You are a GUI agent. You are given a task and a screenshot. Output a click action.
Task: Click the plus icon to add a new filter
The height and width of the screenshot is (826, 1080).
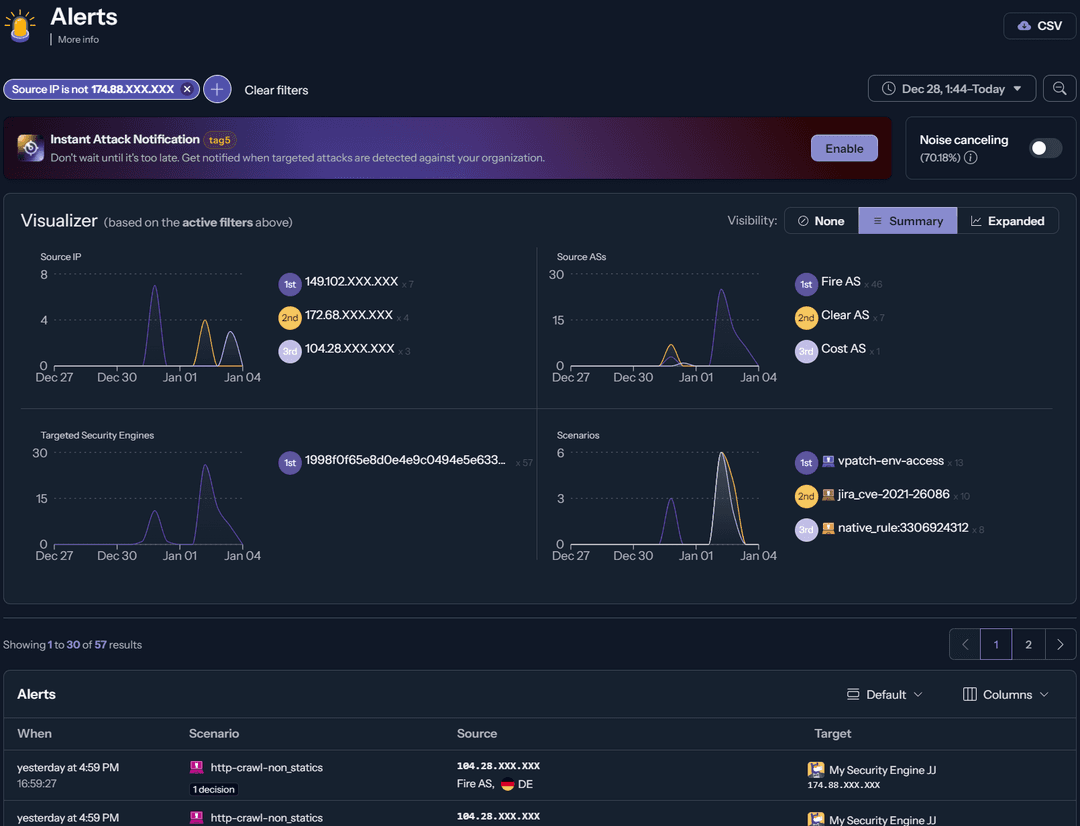[217, 89]
